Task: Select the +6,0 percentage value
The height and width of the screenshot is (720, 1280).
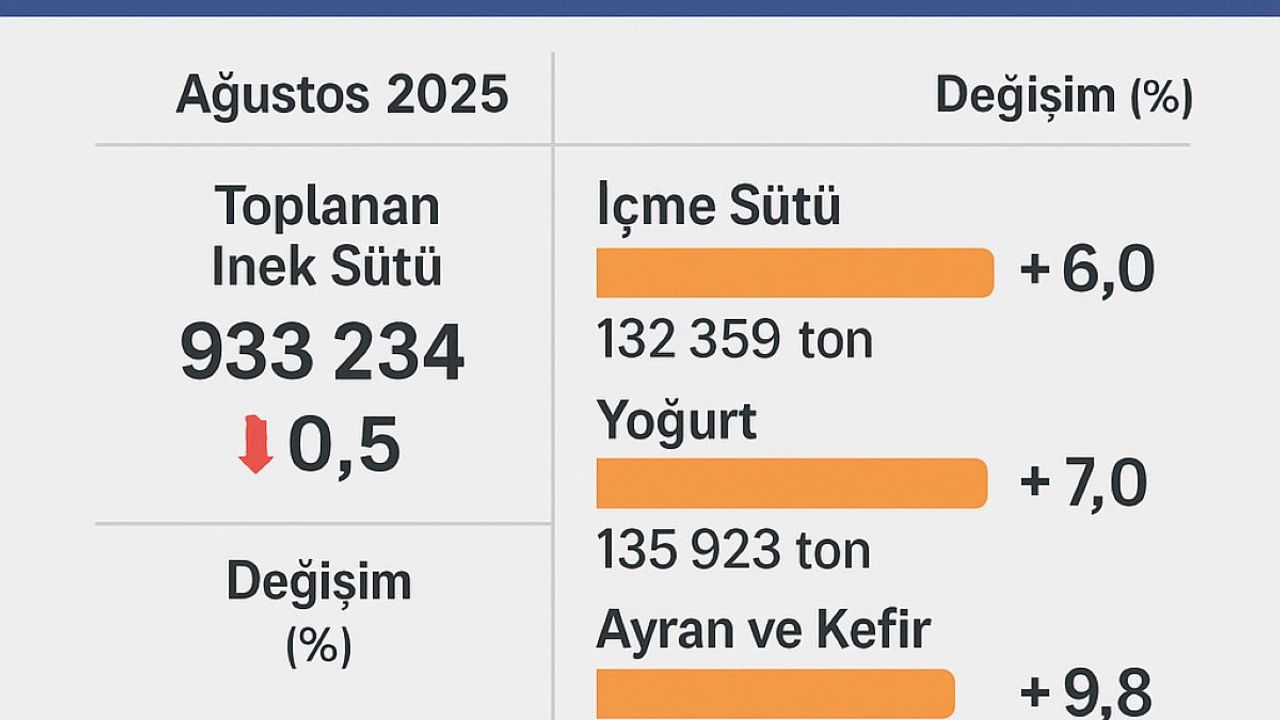Action: [1087, 271]
